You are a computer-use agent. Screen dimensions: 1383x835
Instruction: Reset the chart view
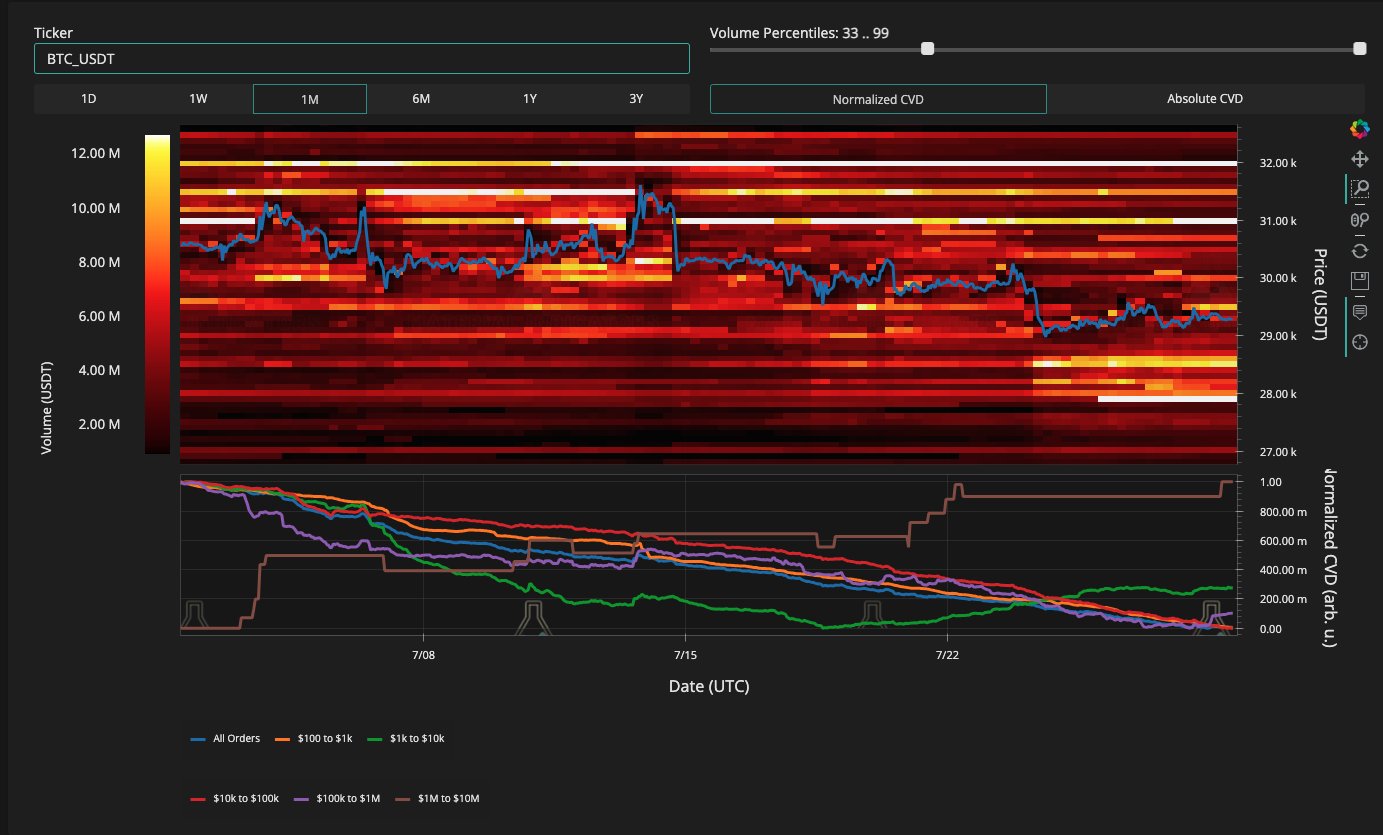coord(1359,250)
